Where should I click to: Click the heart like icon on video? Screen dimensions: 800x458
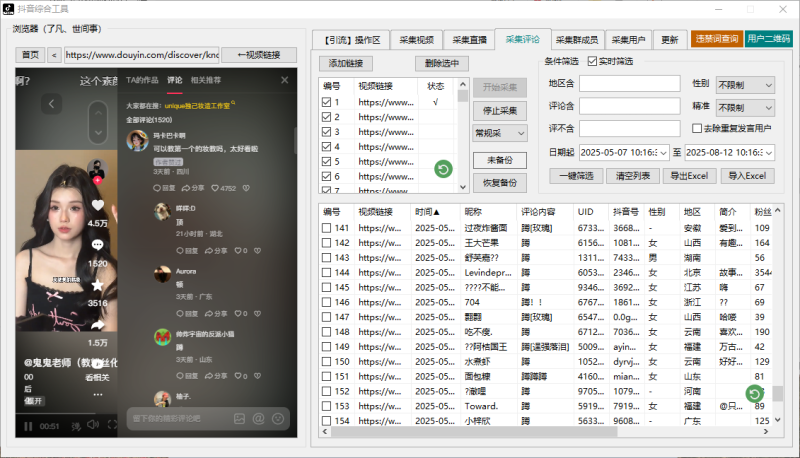[98, 204]
